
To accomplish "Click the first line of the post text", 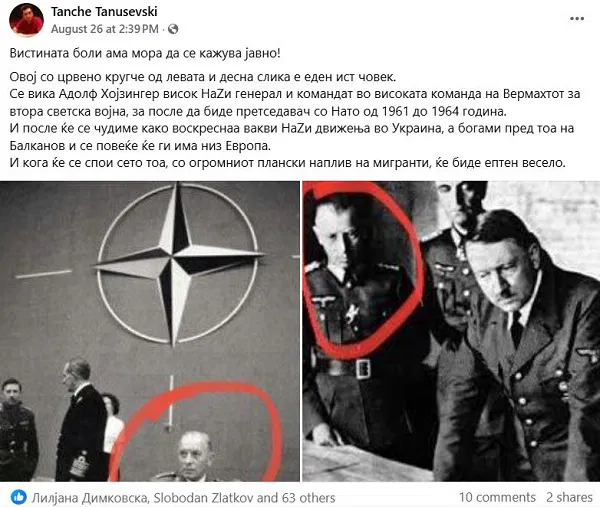I will click(x=145, y=53).
